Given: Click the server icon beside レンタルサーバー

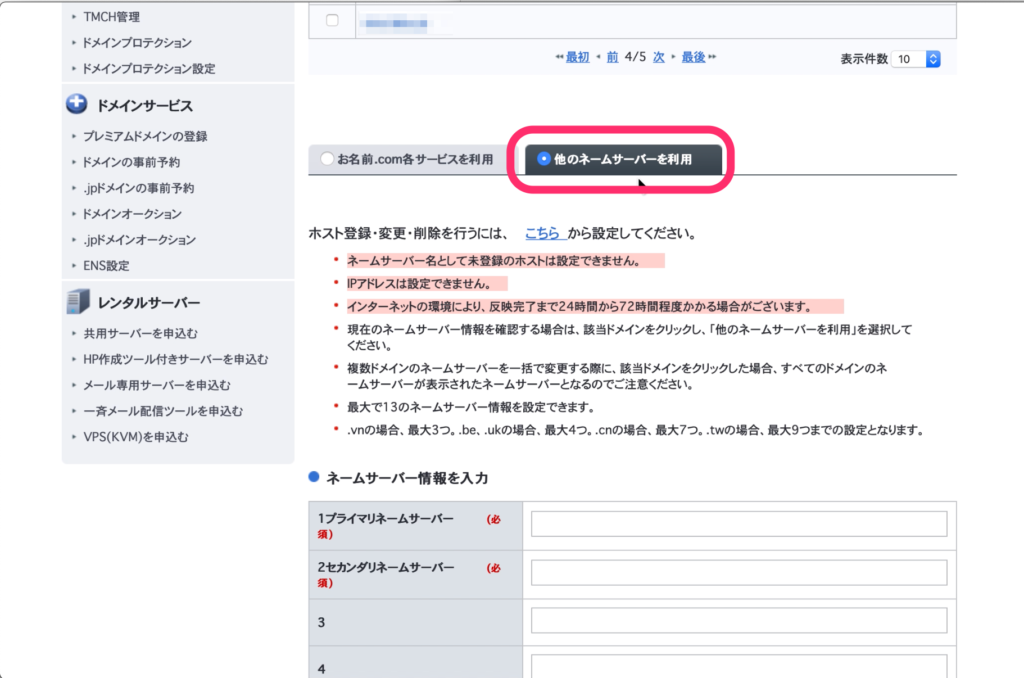Looking at the screenshot, I should 78,302.
